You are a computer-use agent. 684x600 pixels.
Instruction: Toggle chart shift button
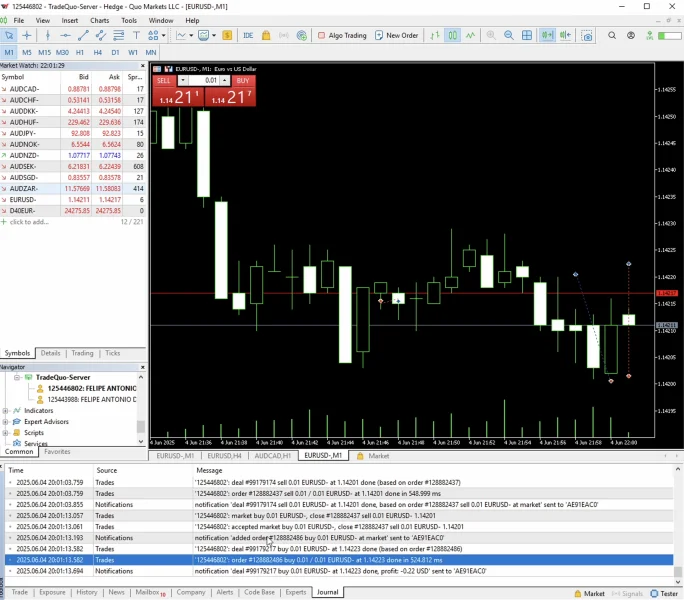[x=565, y=35]
